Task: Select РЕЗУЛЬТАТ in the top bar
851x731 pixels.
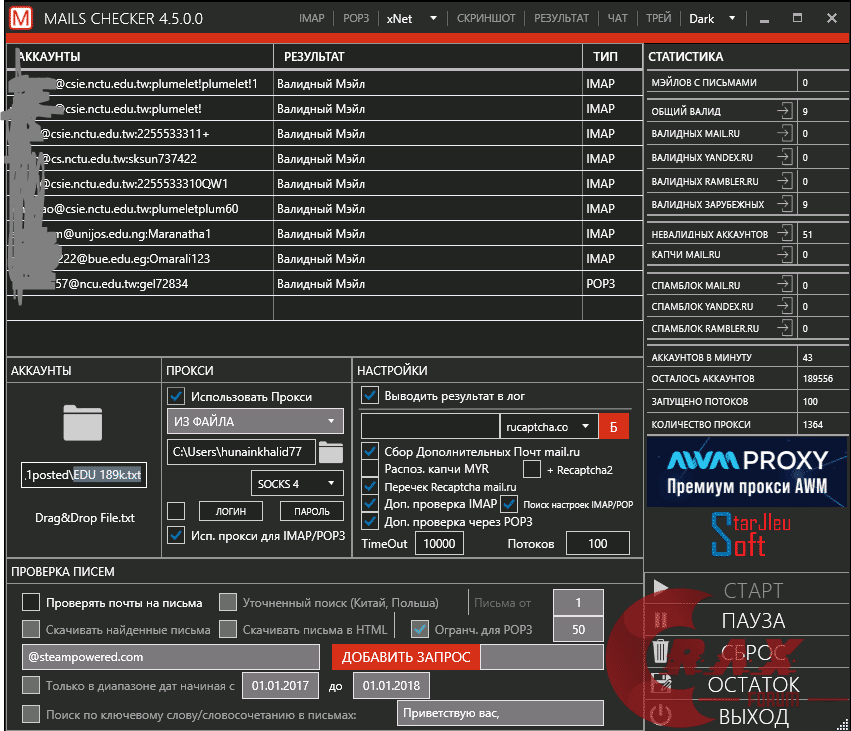Action: point(561,18)
